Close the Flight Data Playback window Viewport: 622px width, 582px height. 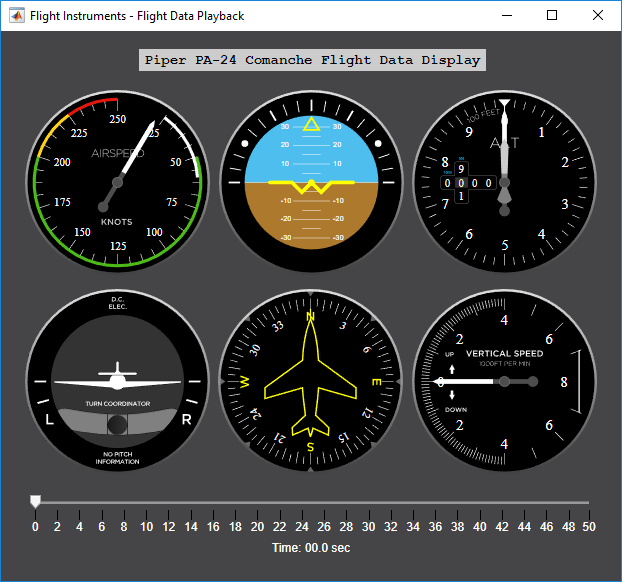coord(598,15)
